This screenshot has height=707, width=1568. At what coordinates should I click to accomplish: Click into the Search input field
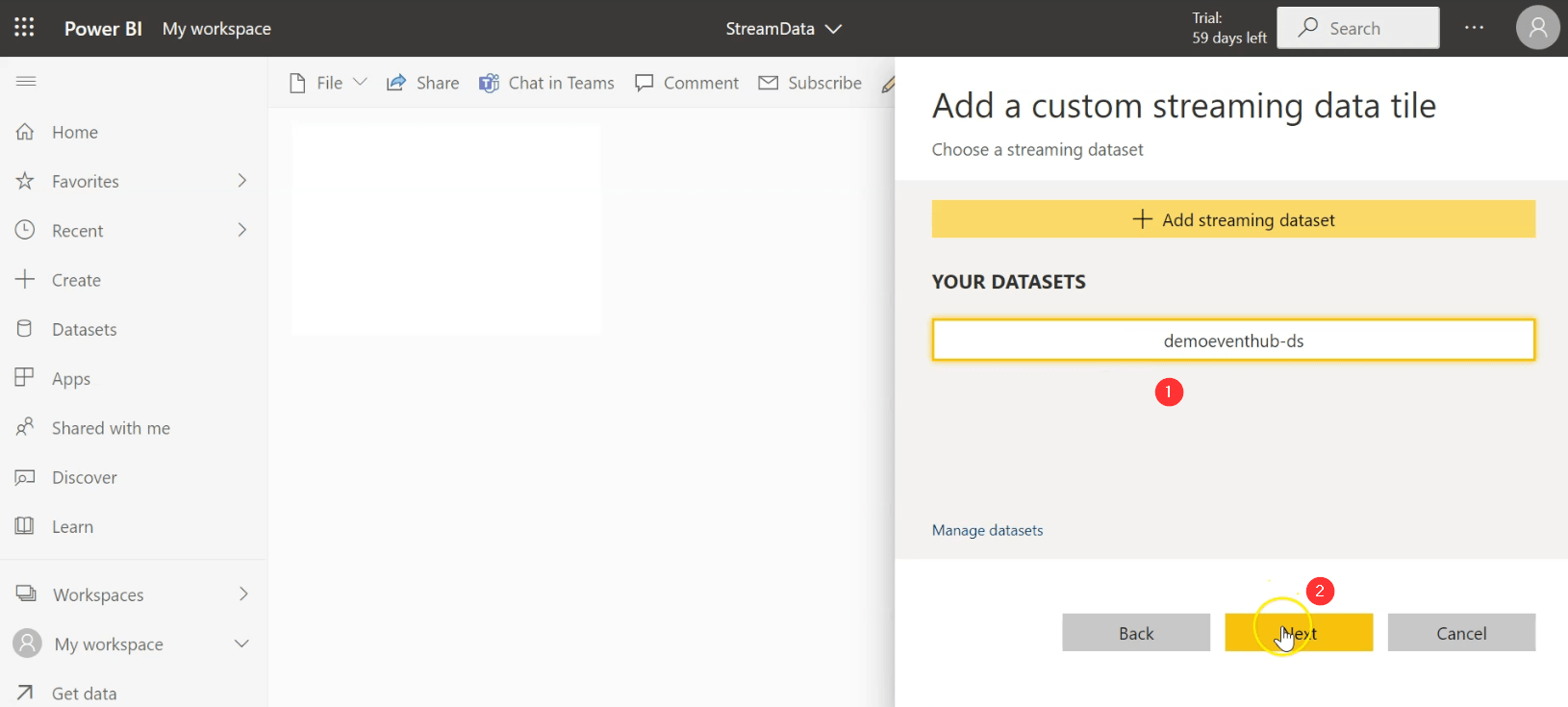[x=1358, y=28]
